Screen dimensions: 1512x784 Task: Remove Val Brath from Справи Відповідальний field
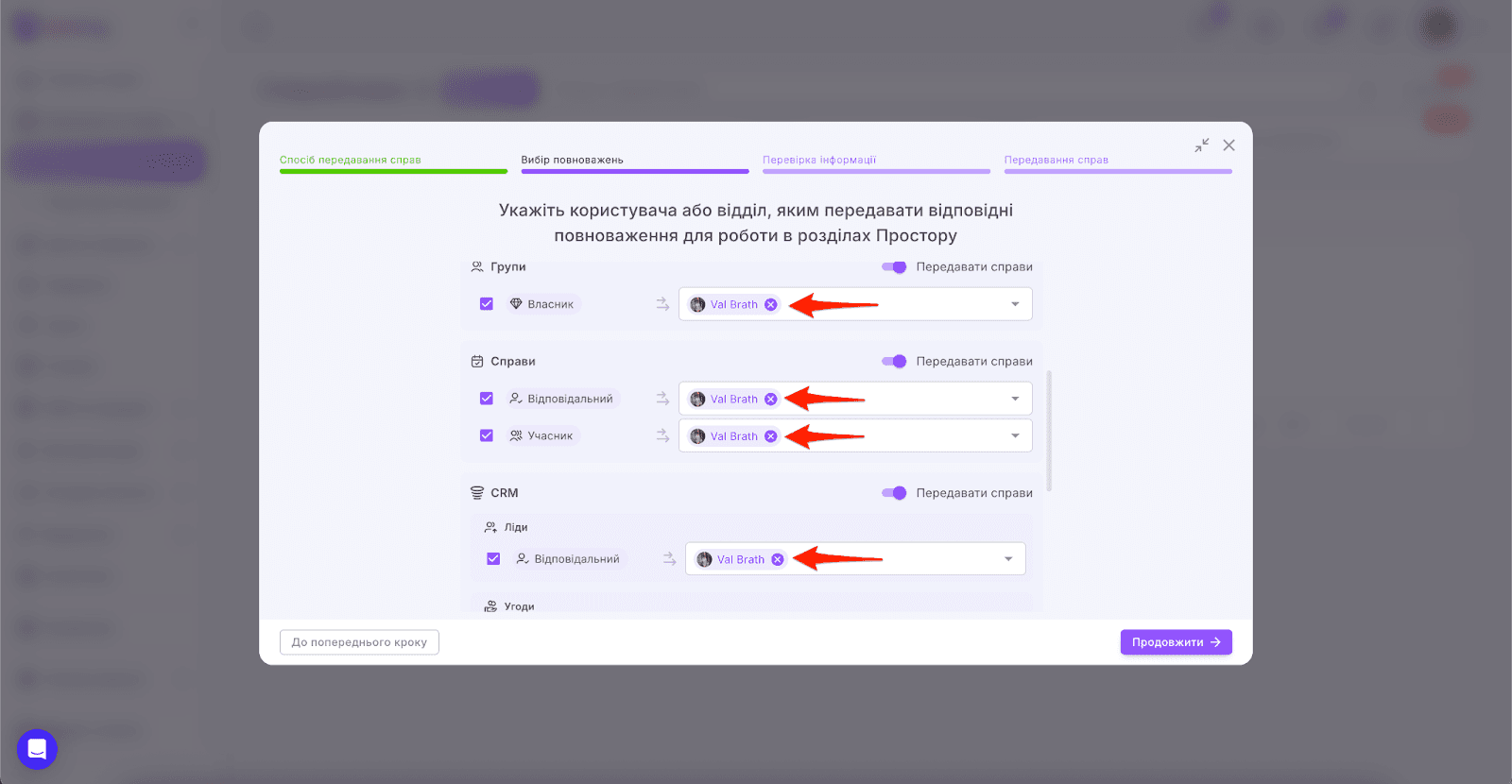click(771, 399)
